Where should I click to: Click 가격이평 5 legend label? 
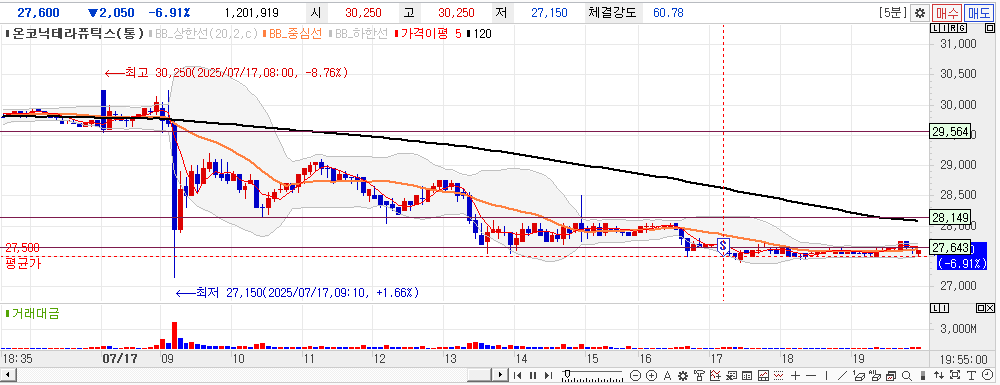coord(429,34)
